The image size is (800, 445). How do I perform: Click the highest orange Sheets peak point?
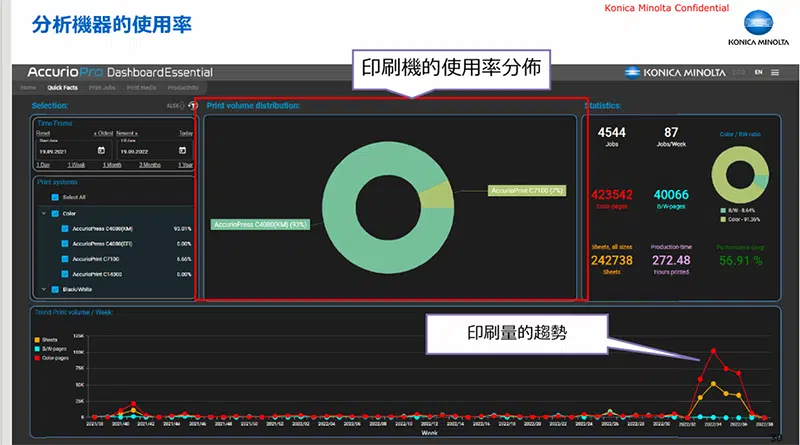click(x=713, y=384)
